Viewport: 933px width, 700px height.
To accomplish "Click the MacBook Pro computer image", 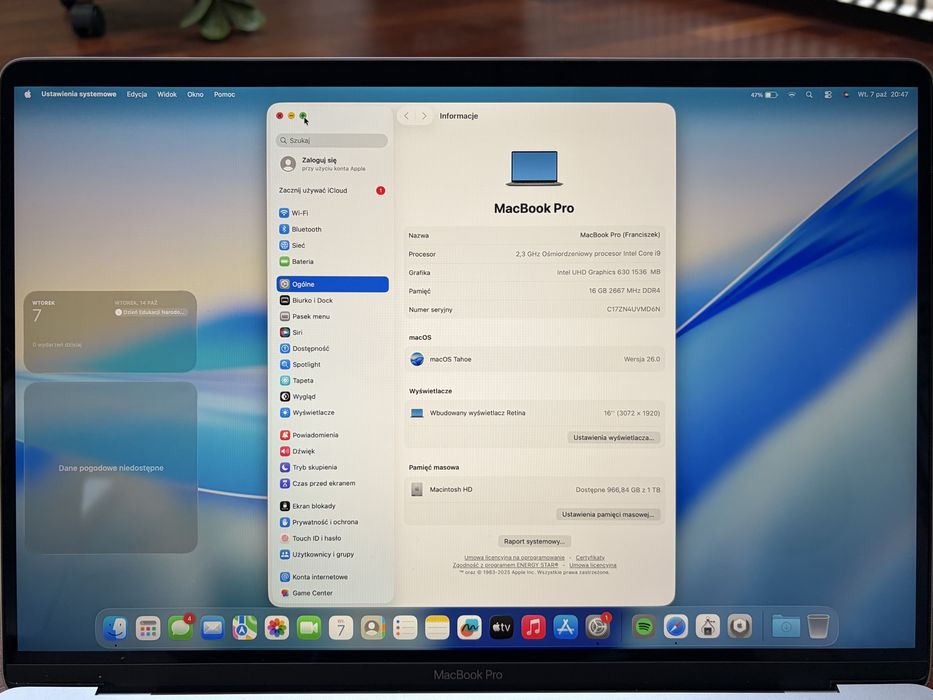I will pyautogui.click(x=534, y=168).
